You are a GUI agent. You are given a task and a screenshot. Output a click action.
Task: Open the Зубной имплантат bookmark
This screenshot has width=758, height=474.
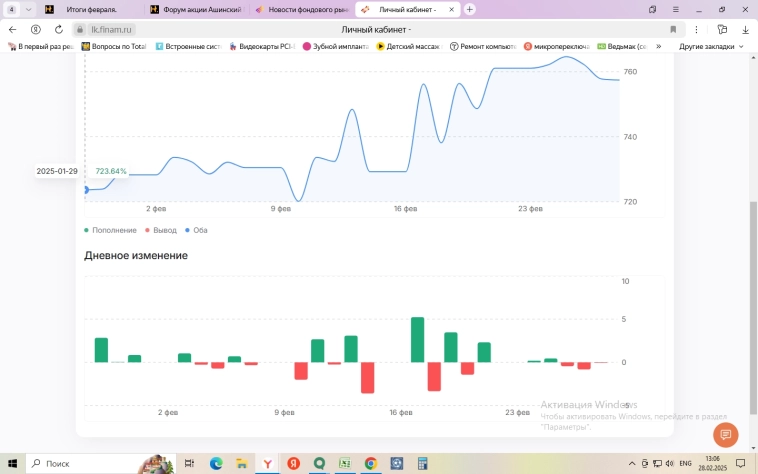pyautogui.click(x=338, y=46)
